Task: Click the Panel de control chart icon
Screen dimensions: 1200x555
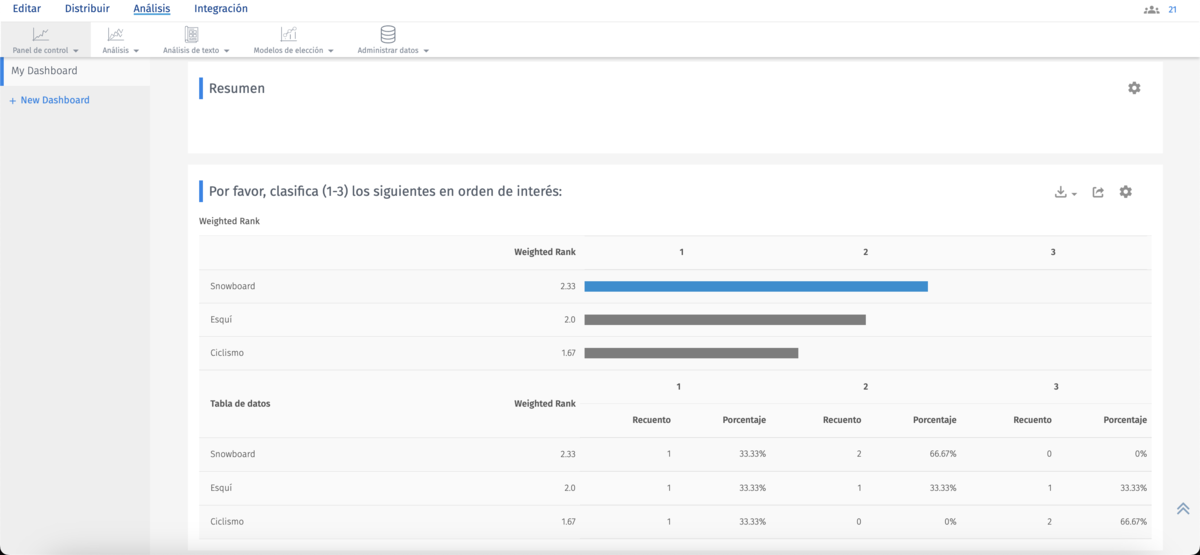Action: click(41, 35)
